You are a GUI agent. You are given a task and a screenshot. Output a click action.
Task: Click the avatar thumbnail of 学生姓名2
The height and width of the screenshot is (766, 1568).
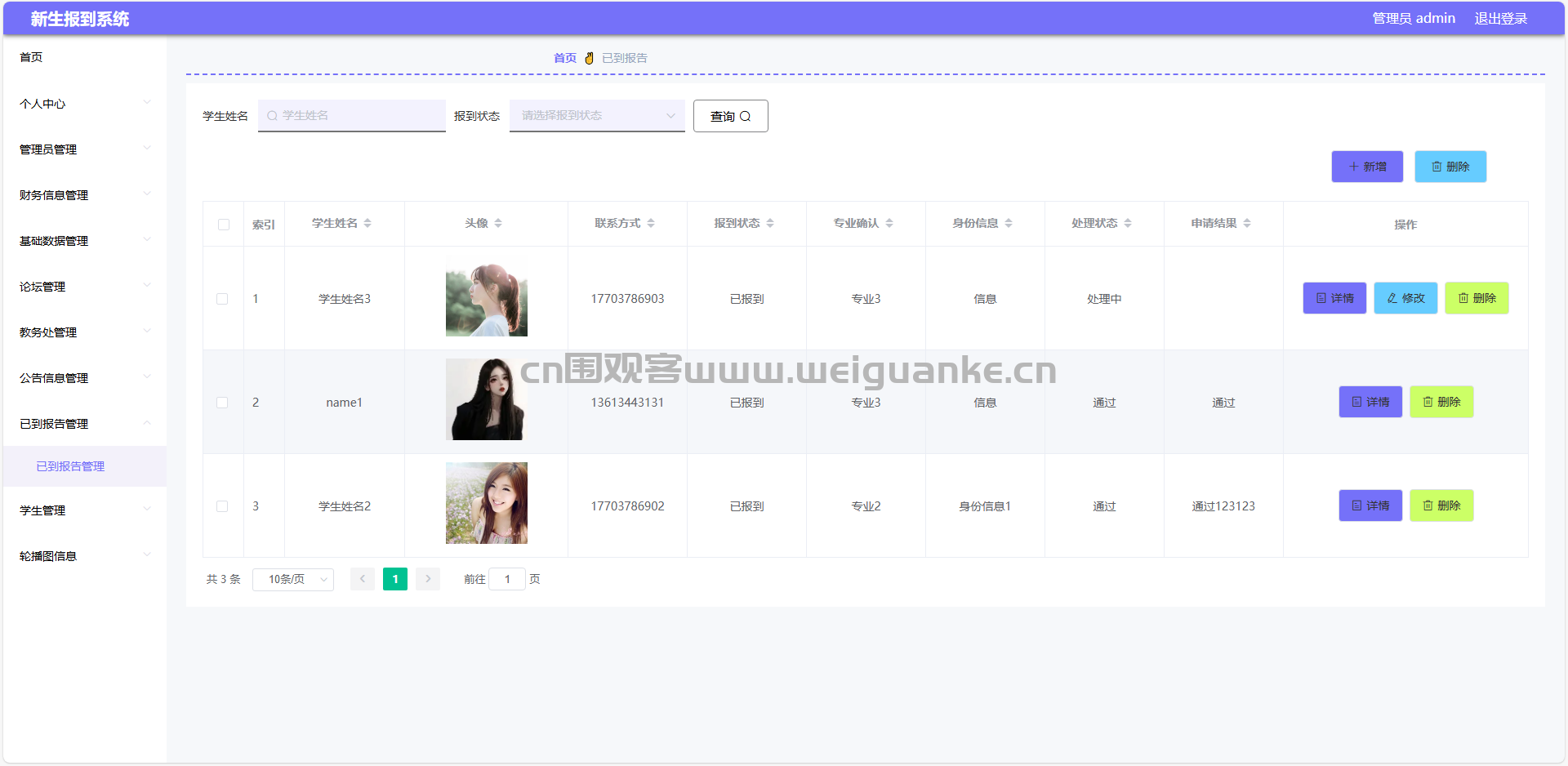click(x=487, y=503)
